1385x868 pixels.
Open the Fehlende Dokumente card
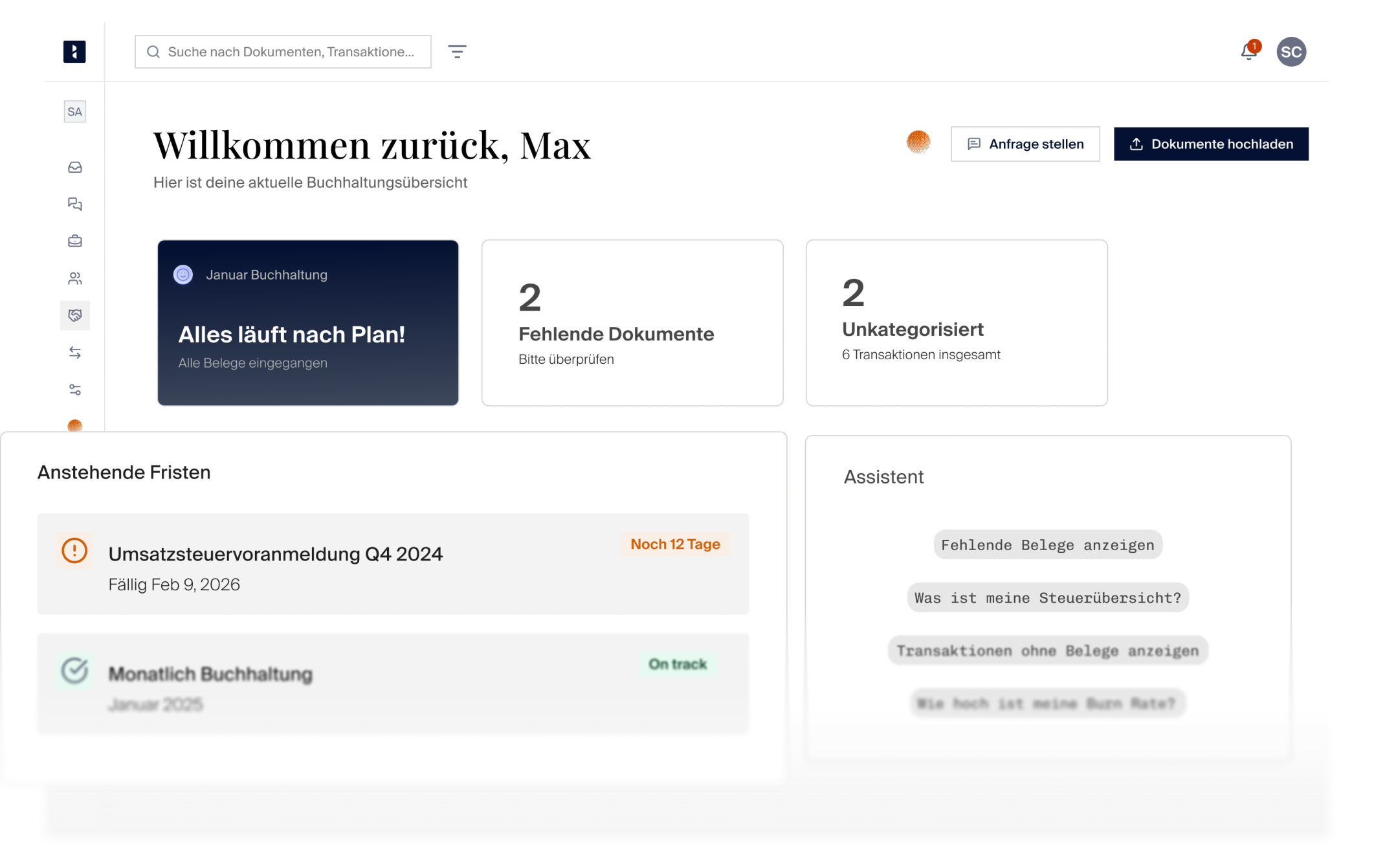click(632, 323)
